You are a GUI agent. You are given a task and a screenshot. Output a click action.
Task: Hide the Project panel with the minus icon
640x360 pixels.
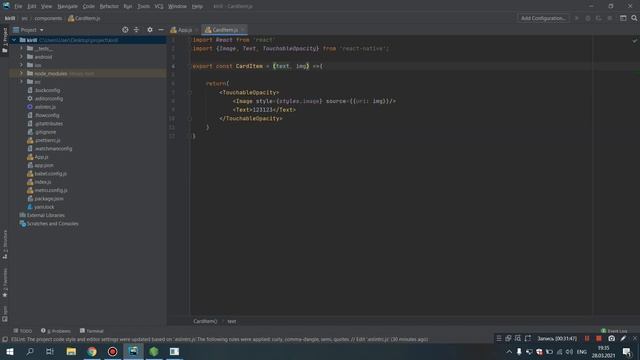pyautogui.click(x=161, y=30)
